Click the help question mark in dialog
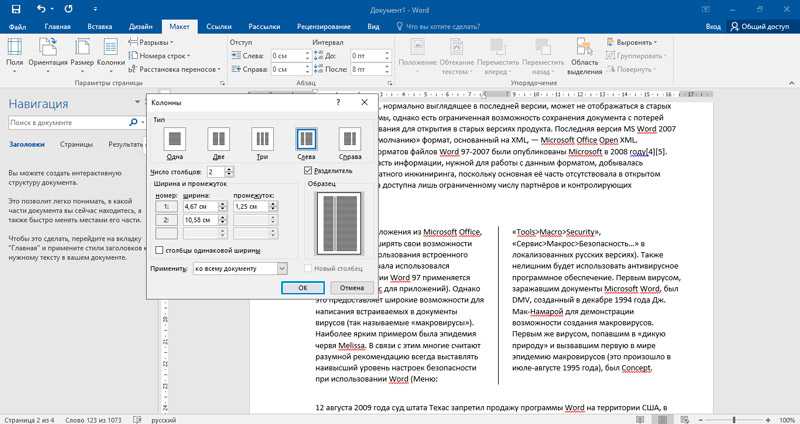This screenshot has height=424, width=800. point(338,103)
